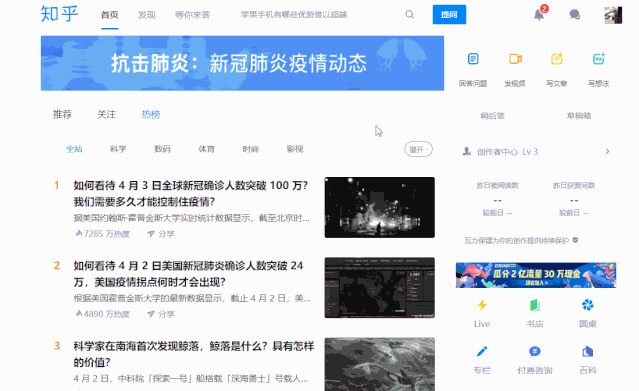Open the 百科 encyclopedia icon
This screenshot has width=639, height=391.
click(588, 351)
